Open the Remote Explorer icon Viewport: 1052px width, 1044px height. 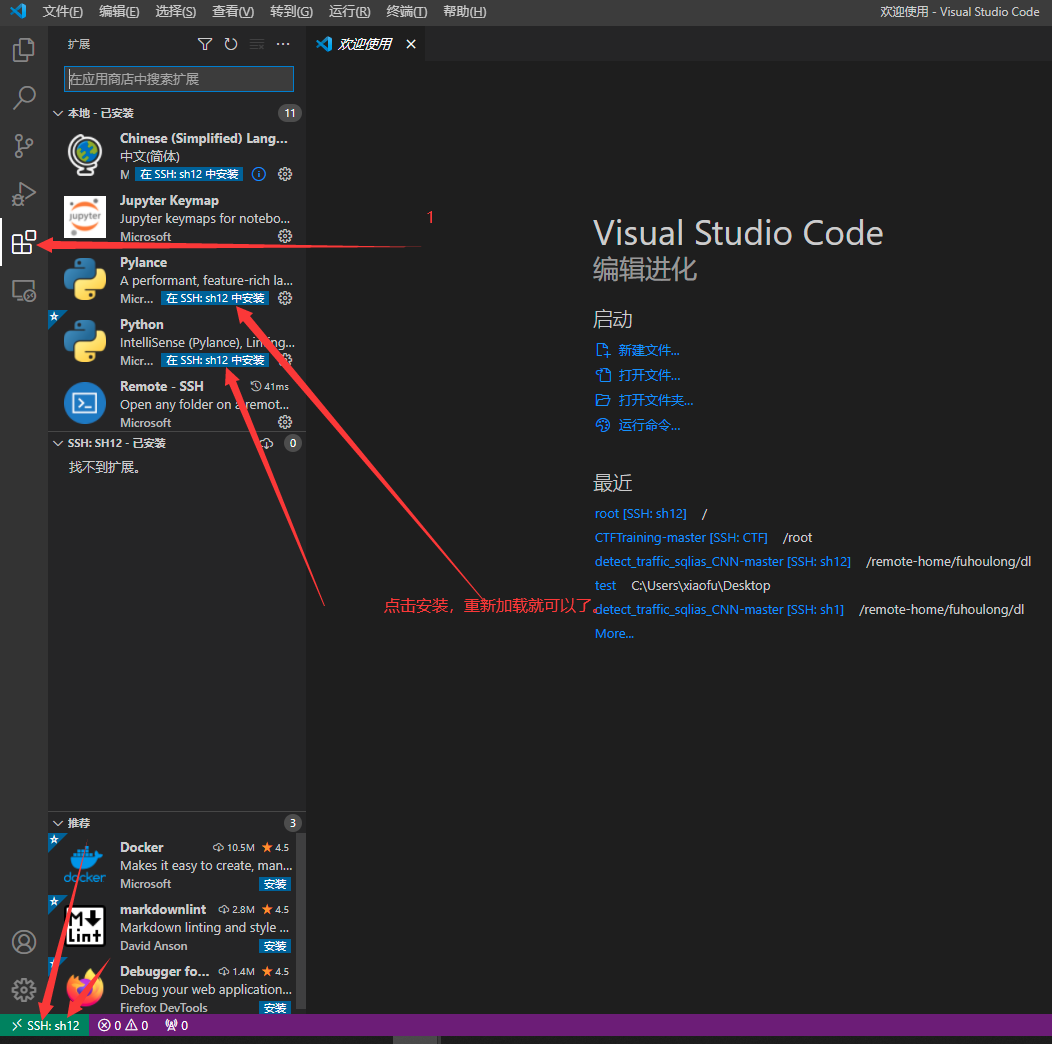(23, 289)
